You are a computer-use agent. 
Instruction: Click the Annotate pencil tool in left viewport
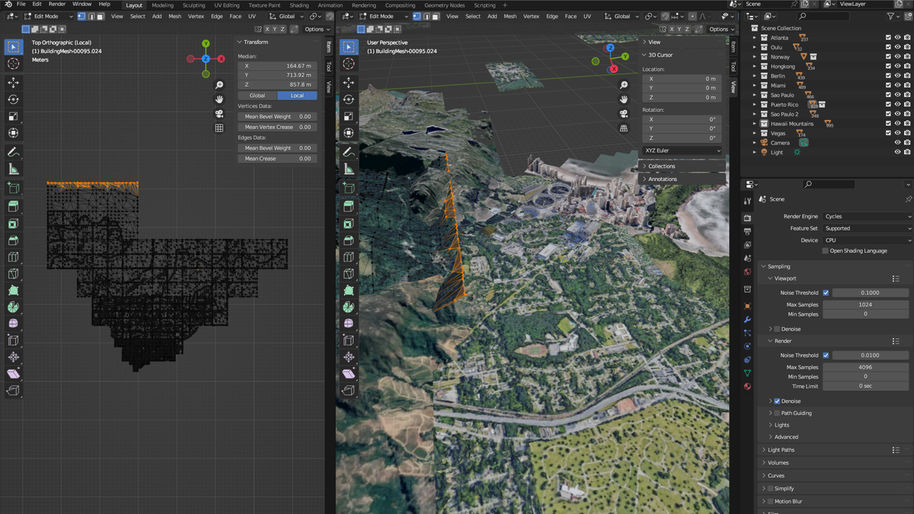pyautogui.click(x=14, y=152)
